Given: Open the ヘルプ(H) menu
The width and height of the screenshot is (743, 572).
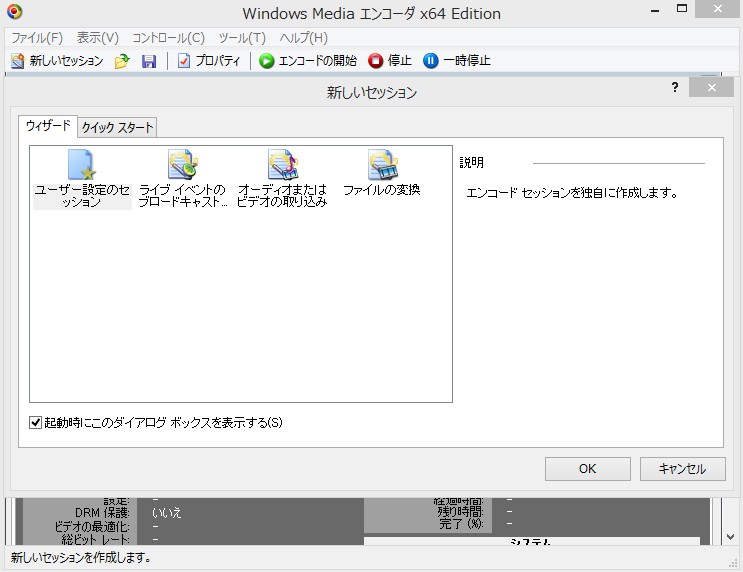Looking at the screenshot, I should point(304,37).
